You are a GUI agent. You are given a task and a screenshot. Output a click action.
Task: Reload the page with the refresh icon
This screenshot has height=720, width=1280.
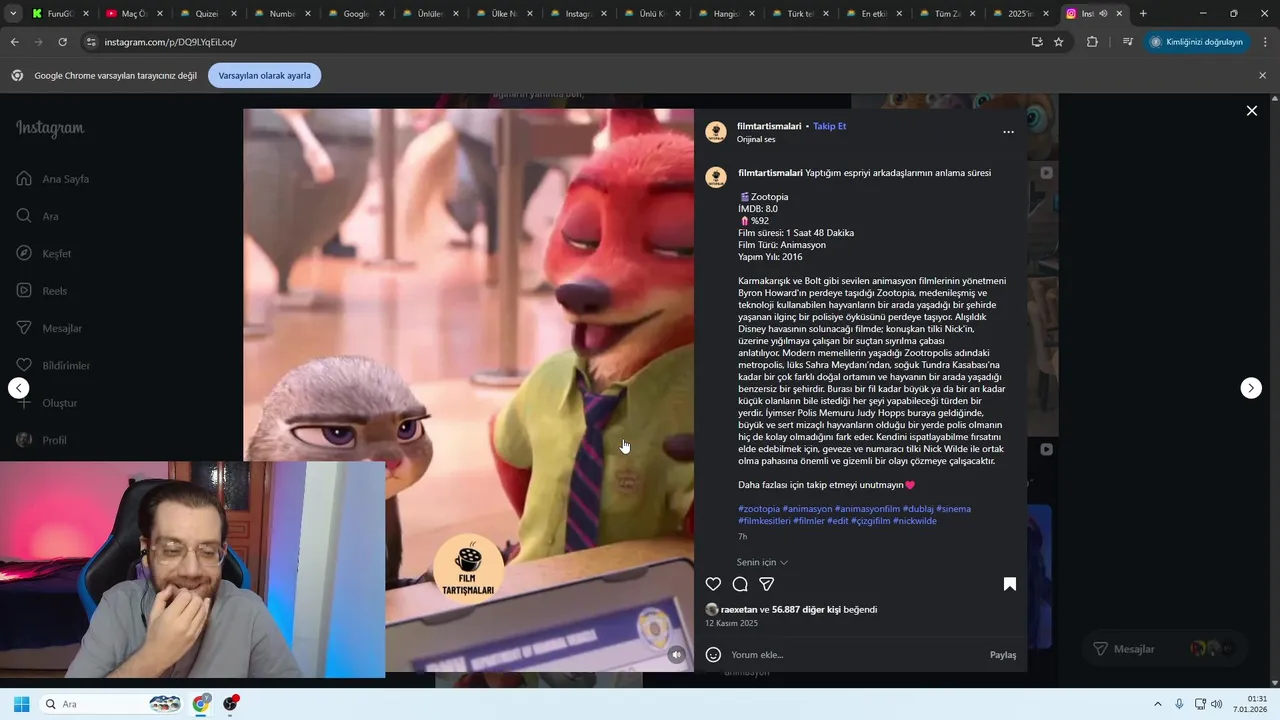pos(62,42)
